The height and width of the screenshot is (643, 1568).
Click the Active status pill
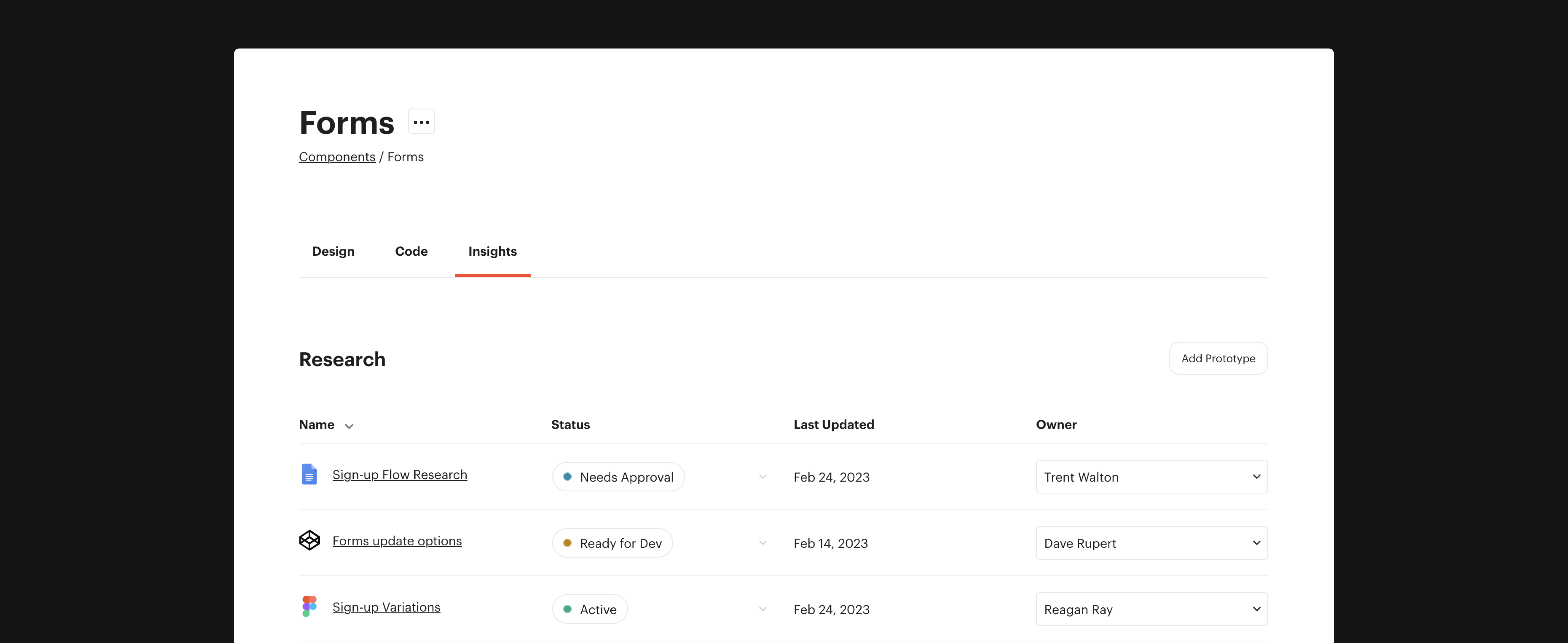click(590, 609)
